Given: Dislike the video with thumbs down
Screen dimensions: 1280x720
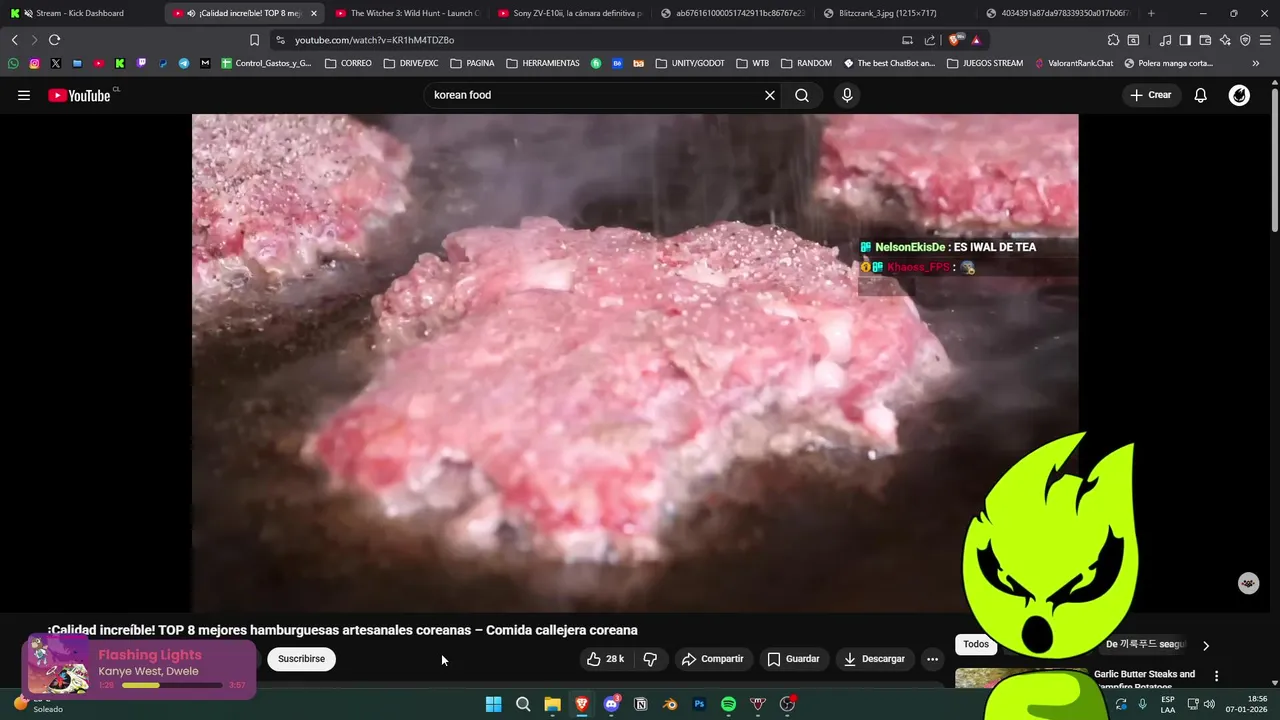Looking at the screenshot, I should tap(650, 659).
